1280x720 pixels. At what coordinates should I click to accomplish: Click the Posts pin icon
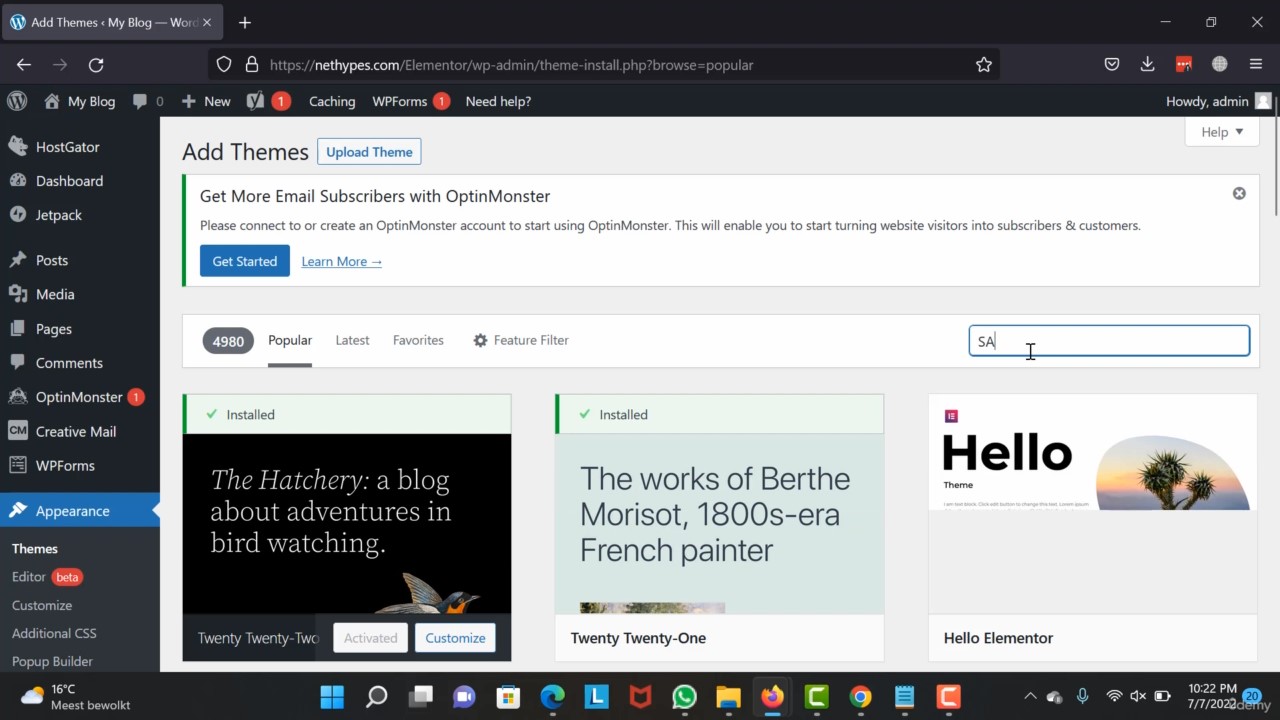tap(18, 260)
